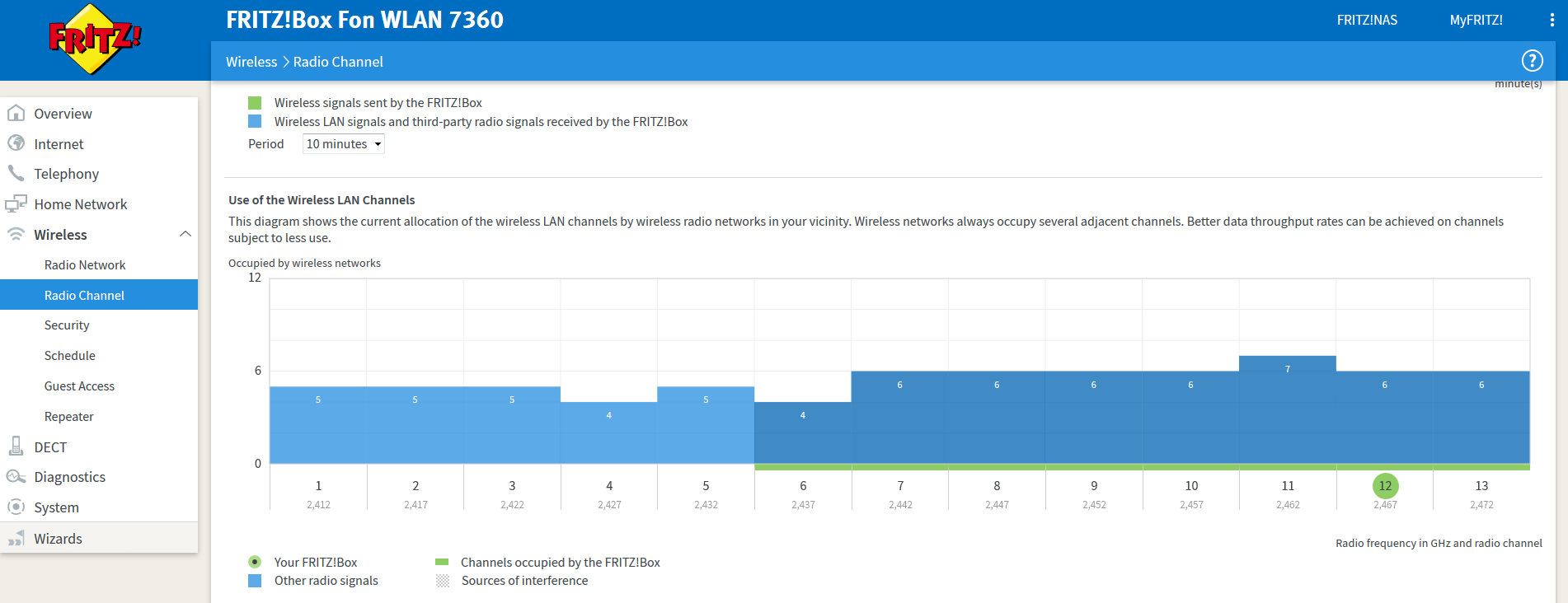Click the Wireless breadcrumb link
Viewport: 1568px width, 603px height.
pos(251,62)
